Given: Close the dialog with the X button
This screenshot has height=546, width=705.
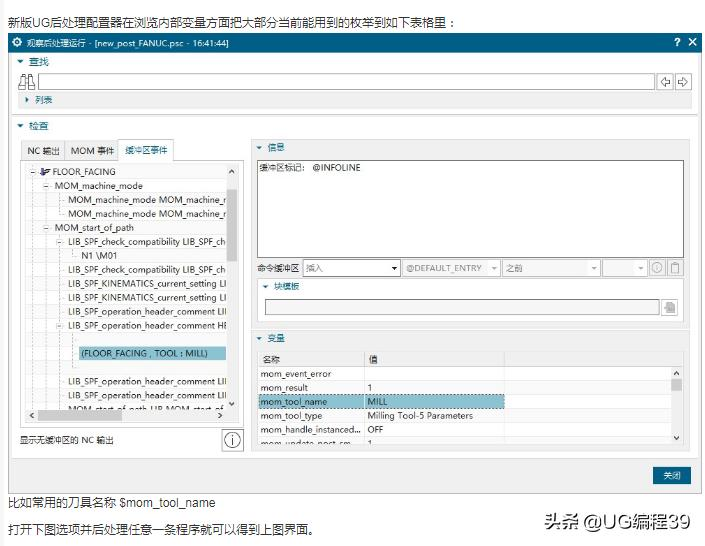Looking at the screenshot, I should coord(693,42).
